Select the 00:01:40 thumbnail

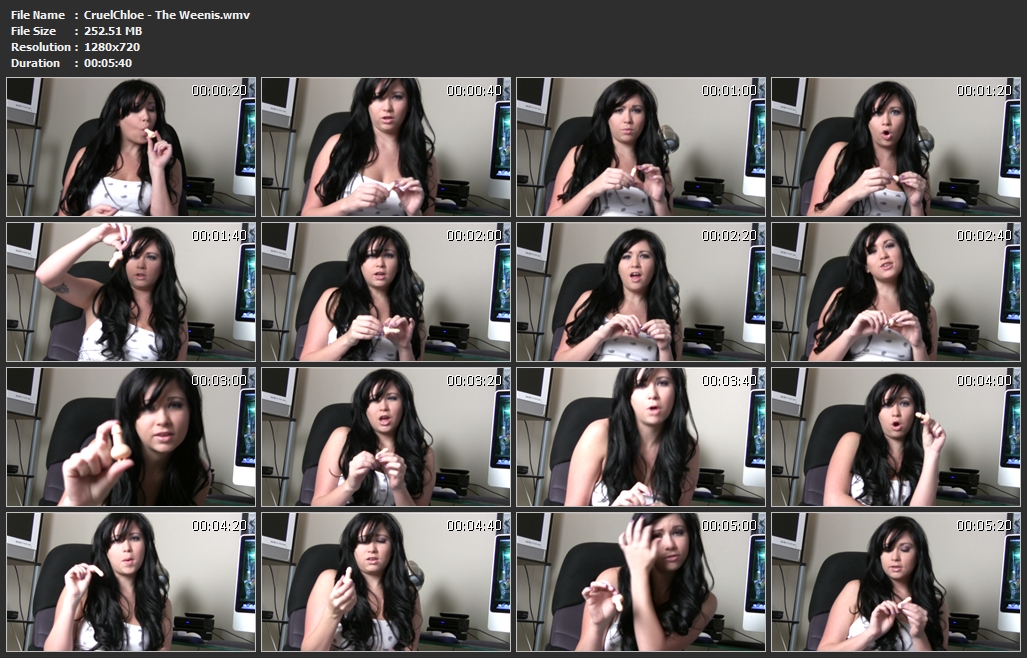click(131, 292)
